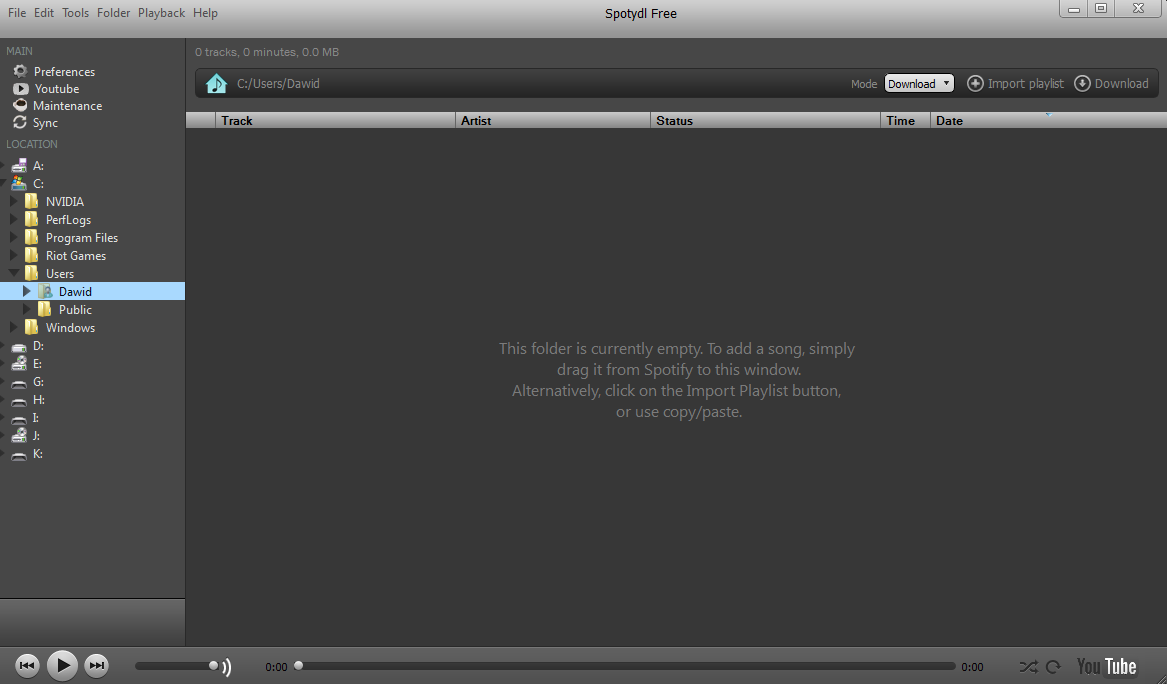The image size is (1167, 684).
Task: Click the Program Files label in tree
Action: [82, 237]
